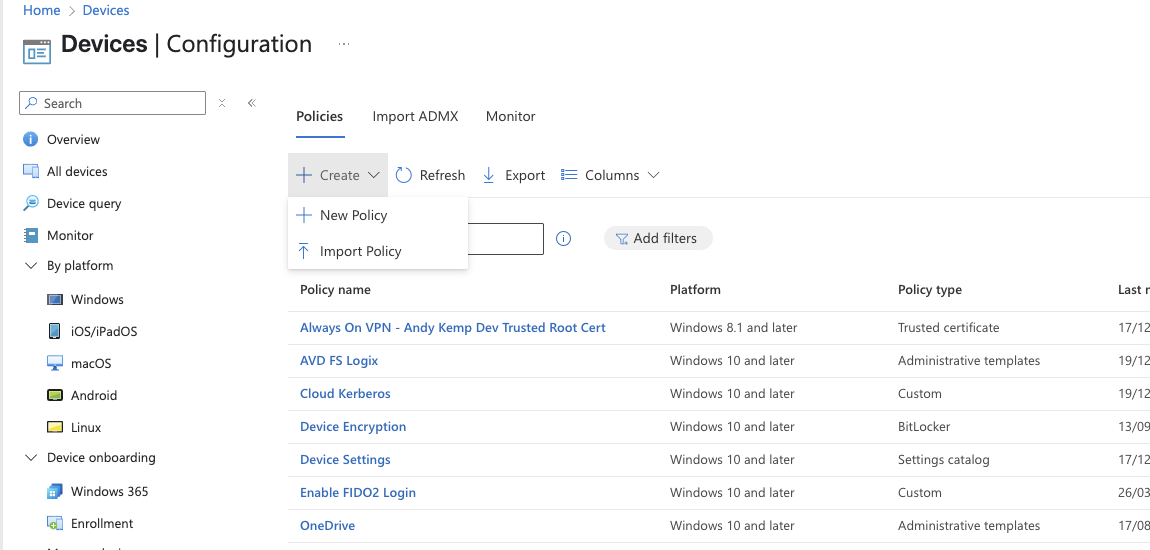Collapse the By platform section
The height and width of the screenshot is (550, 1150).
[30, 266]
